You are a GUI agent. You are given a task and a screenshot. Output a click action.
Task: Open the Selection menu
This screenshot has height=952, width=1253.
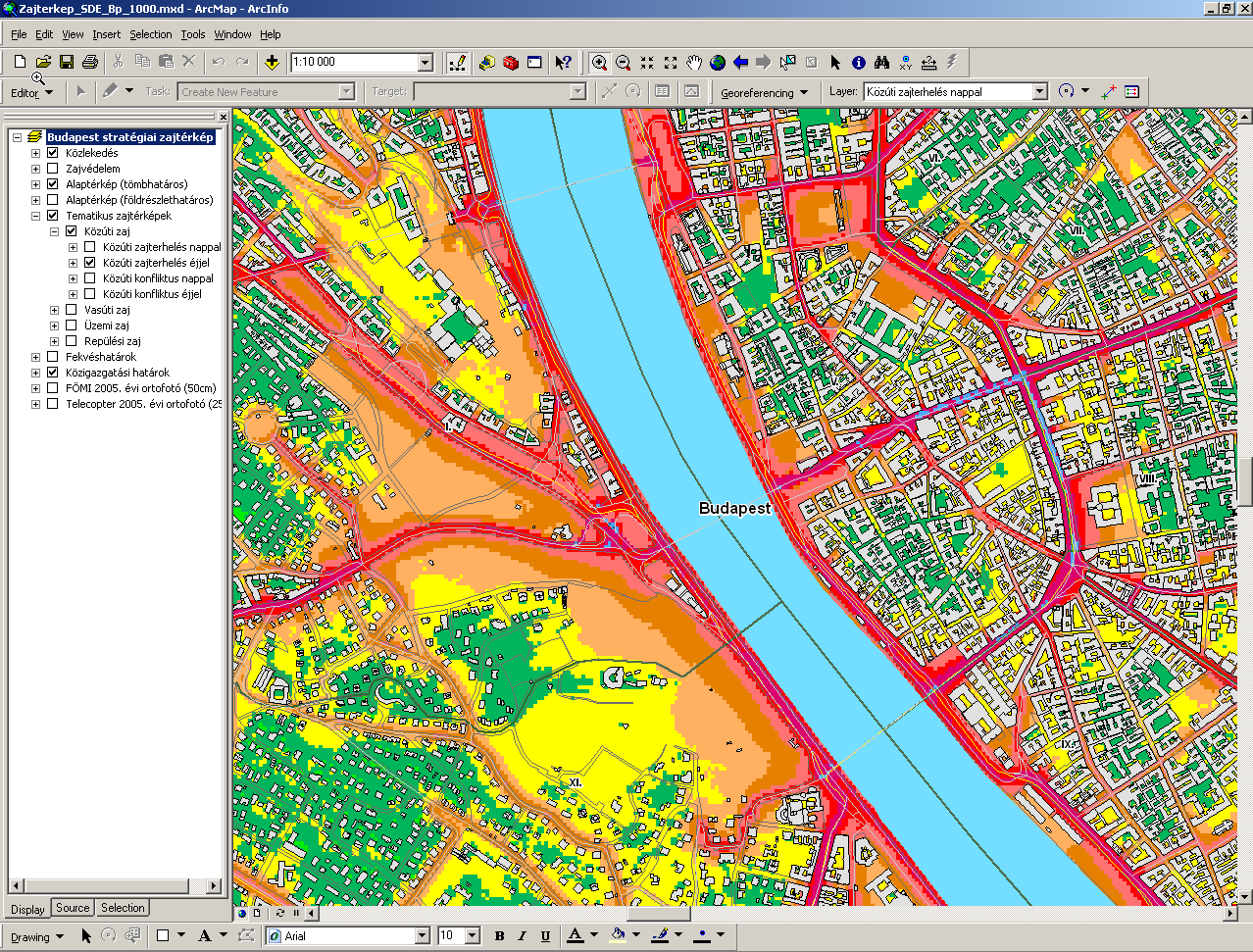(x=151, y=34)
